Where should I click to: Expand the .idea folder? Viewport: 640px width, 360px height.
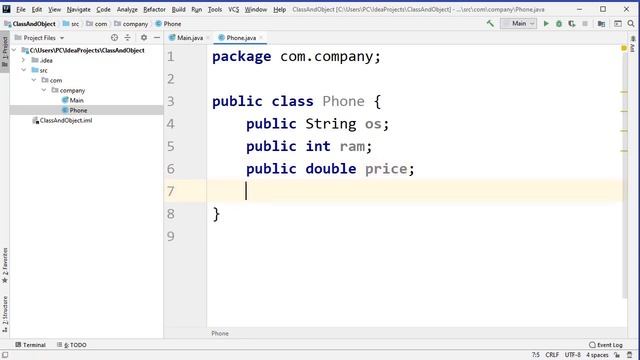[x=24, y=60]
